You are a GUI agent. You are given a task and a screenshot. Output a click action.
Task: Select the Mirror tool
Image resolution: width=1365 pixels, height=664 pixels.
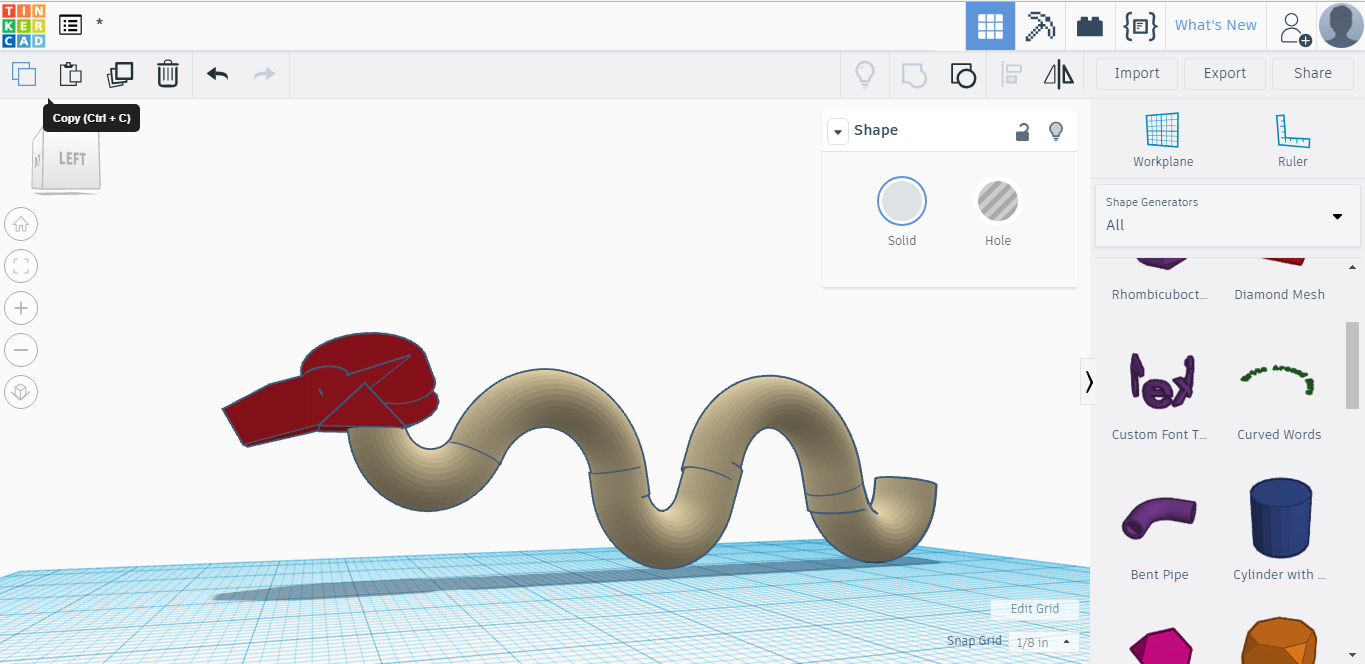1058,74
